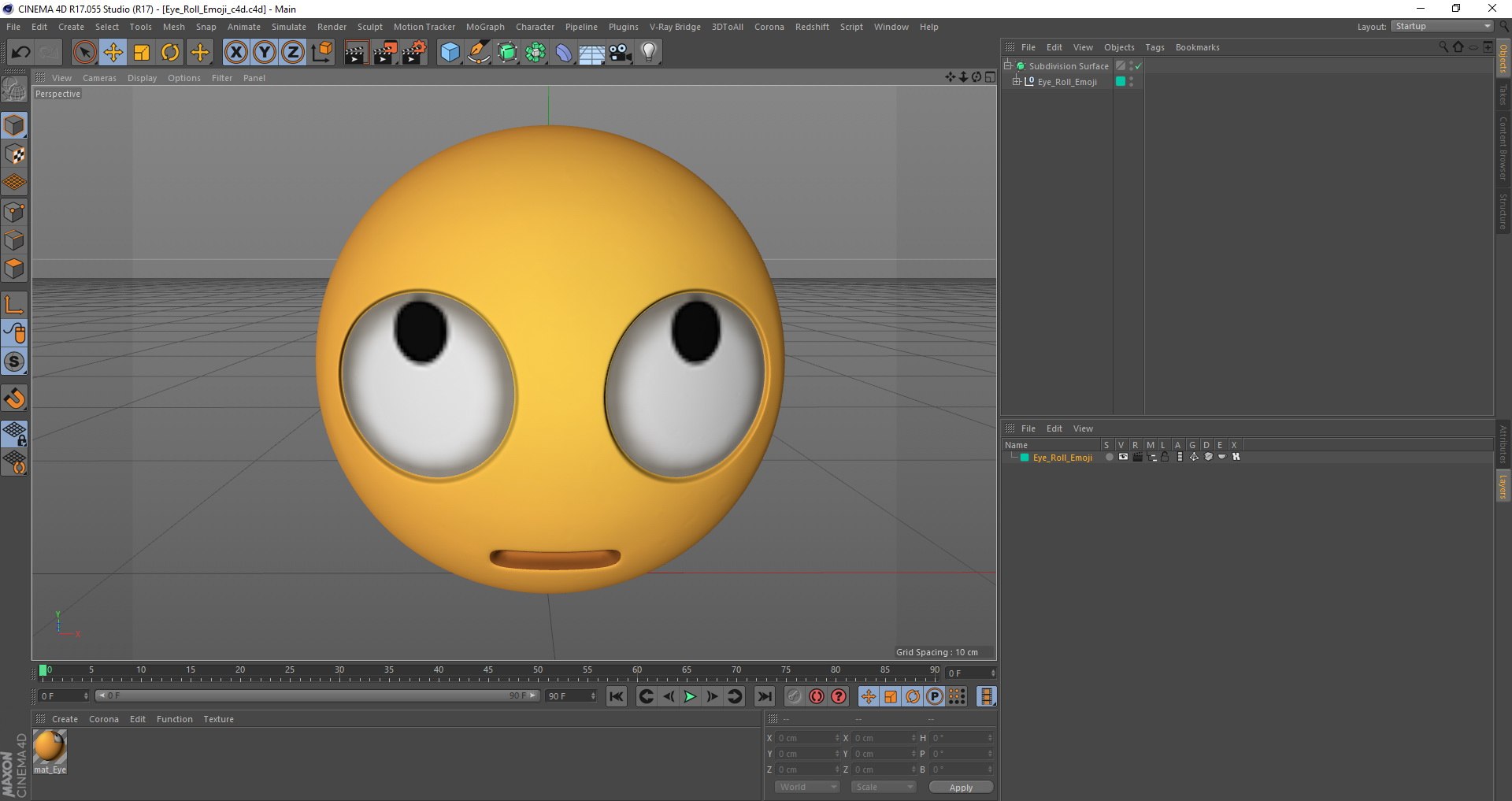Toggle Render flag of Eye_Roll_Emoji layer
Screen dimensions: 1512x801
click(1137, 457)
